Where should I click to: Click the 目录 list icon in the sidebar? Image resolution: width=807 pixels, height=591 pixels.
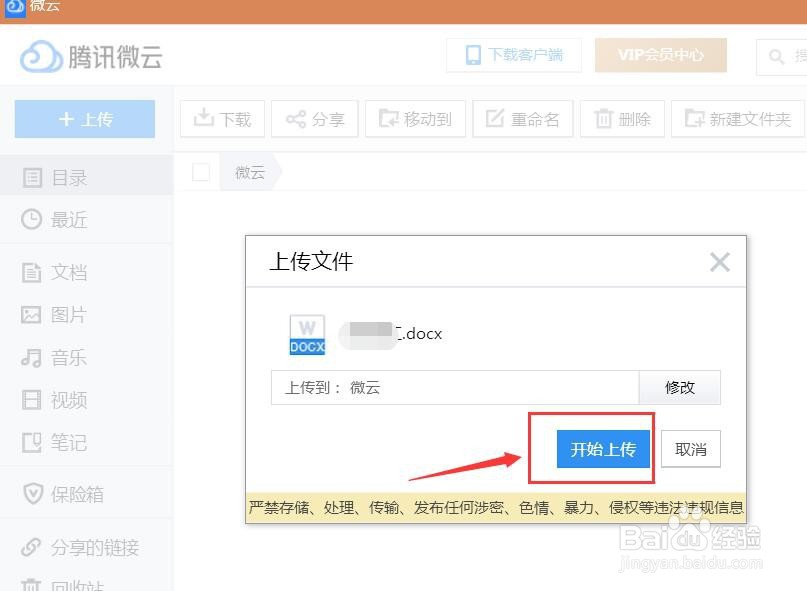click(x=32, y=178)
